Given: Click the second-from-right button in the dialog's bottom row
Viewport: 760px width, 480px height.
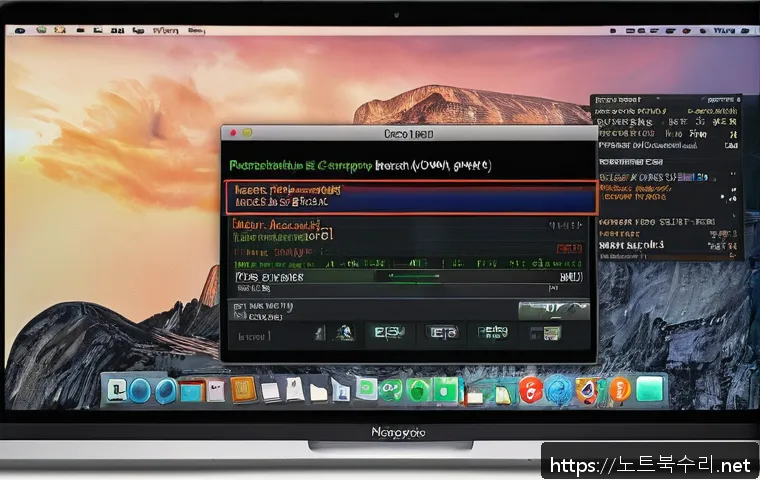Looking at the screenshot, I should (493, 334).
